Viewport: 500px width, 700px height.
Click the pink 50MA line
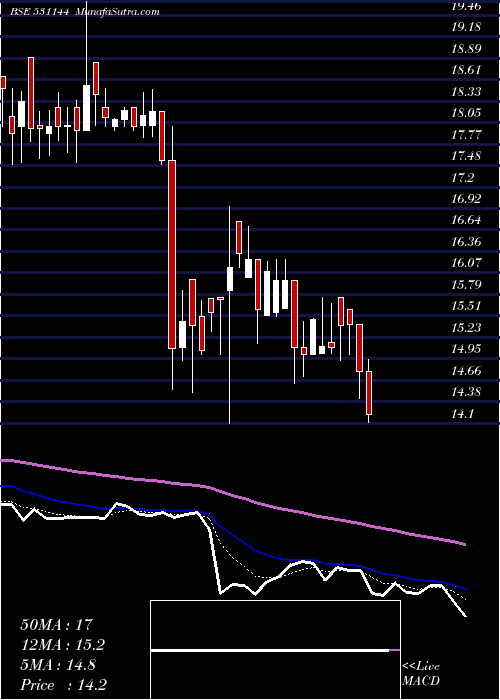coord(232,498)
